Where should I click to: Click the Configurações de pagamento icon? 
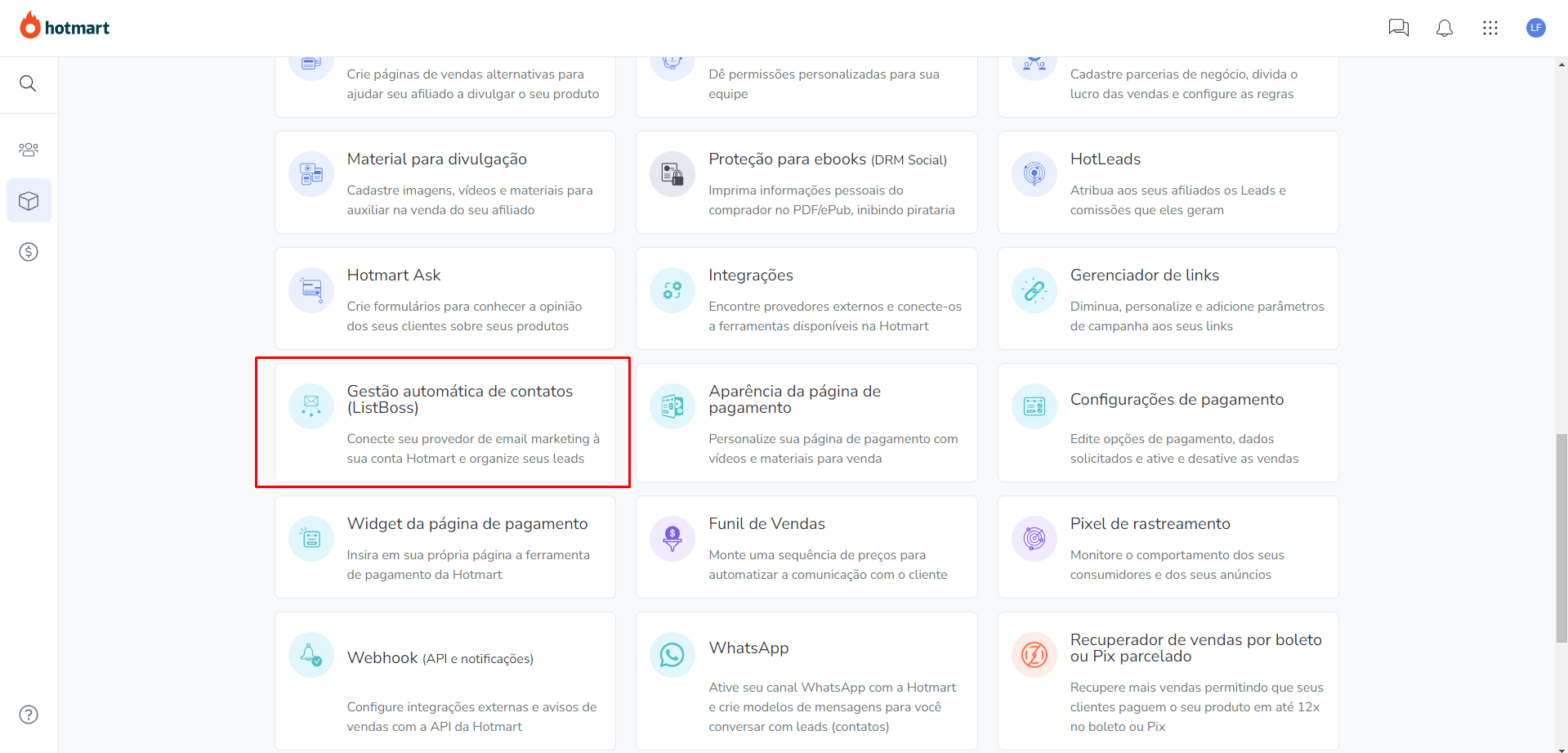coord(1034,406)
